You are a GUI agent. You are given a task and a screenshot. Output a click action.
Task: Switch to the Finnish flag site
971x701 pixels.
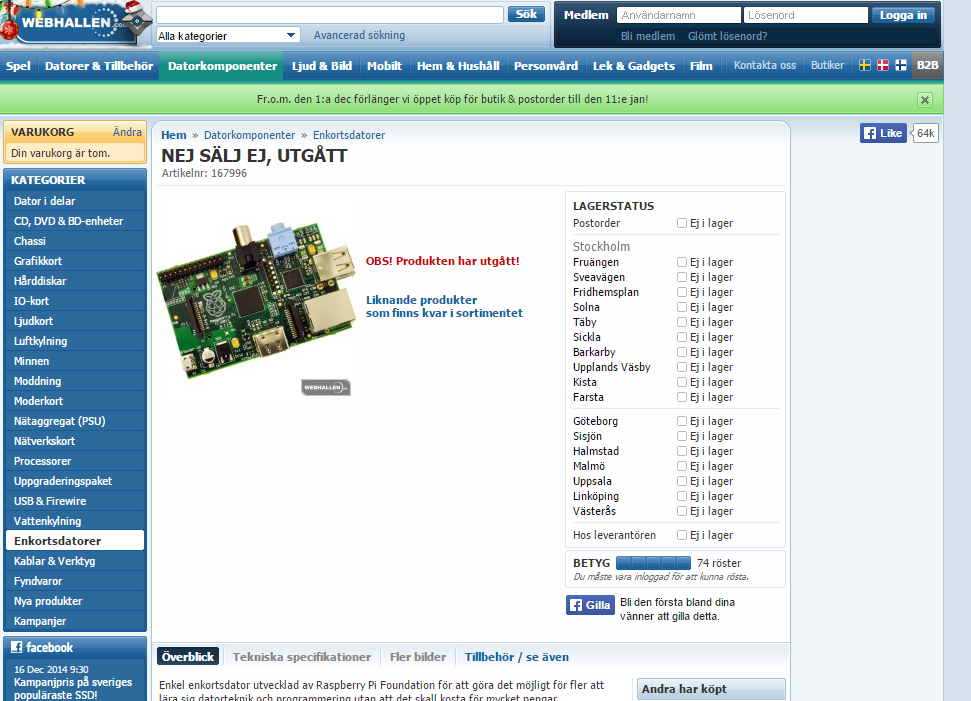pyautogui.click(x=901, y=65)
